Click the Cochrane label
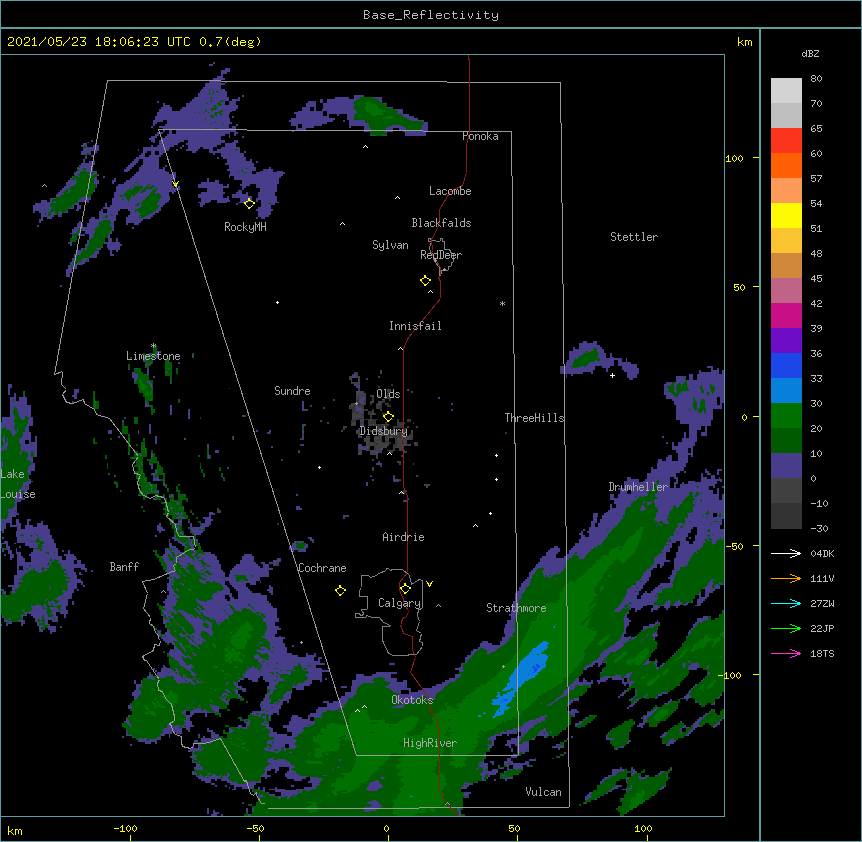862x842 pixels. coord(322,568)
